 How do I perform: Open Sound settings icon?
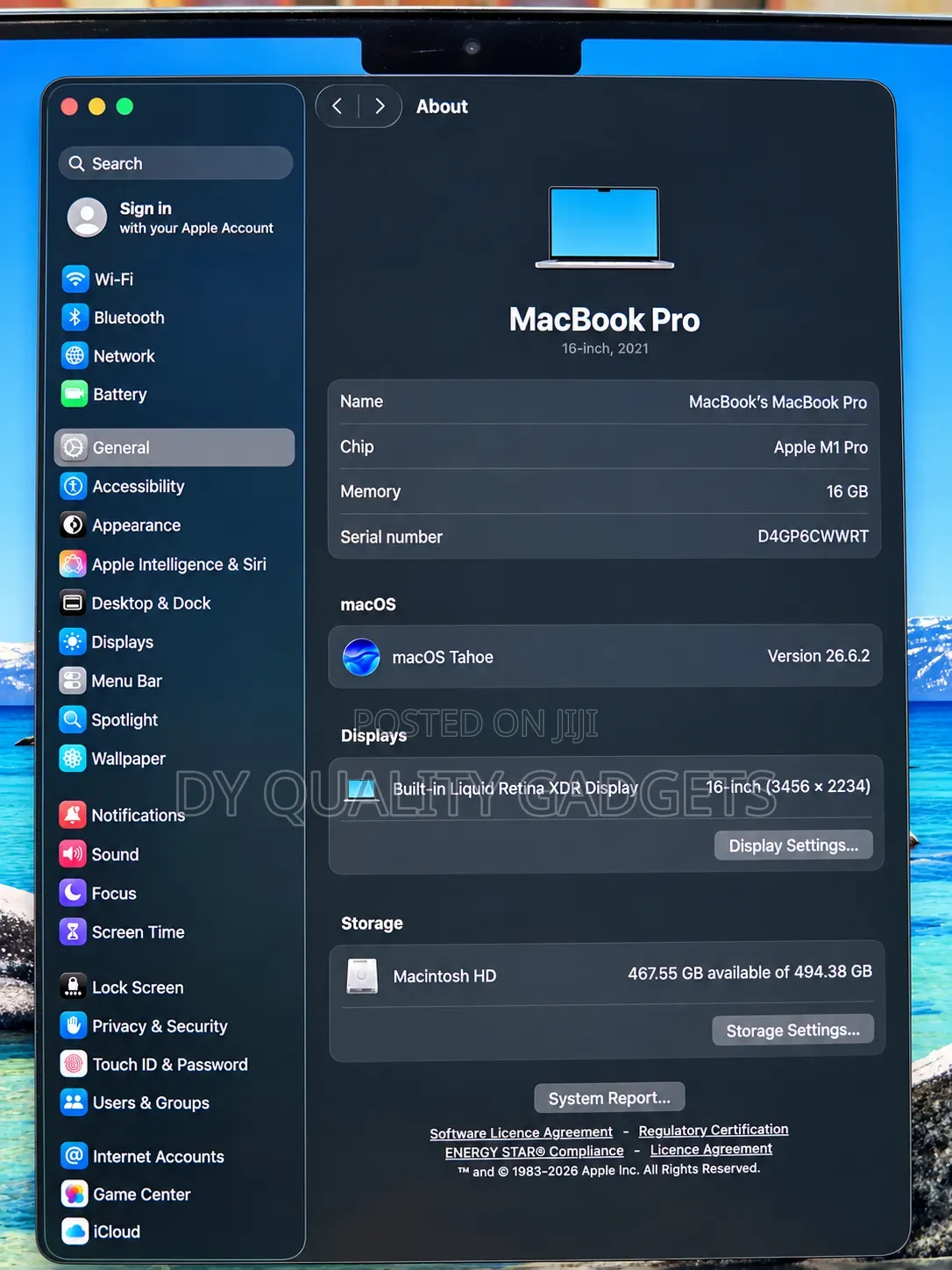[73, 853]
